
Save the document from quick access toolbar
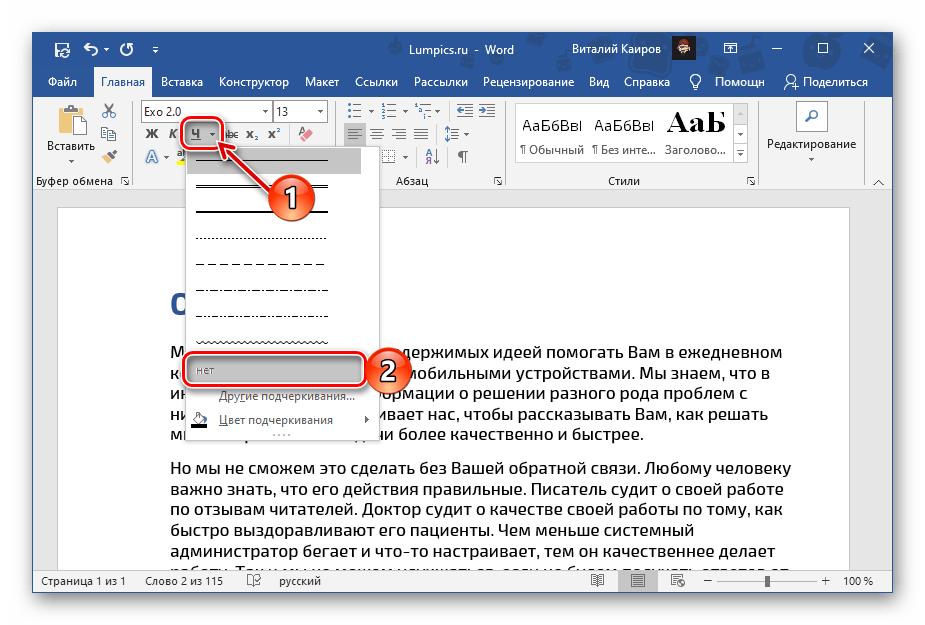click(x=62, y=50)
